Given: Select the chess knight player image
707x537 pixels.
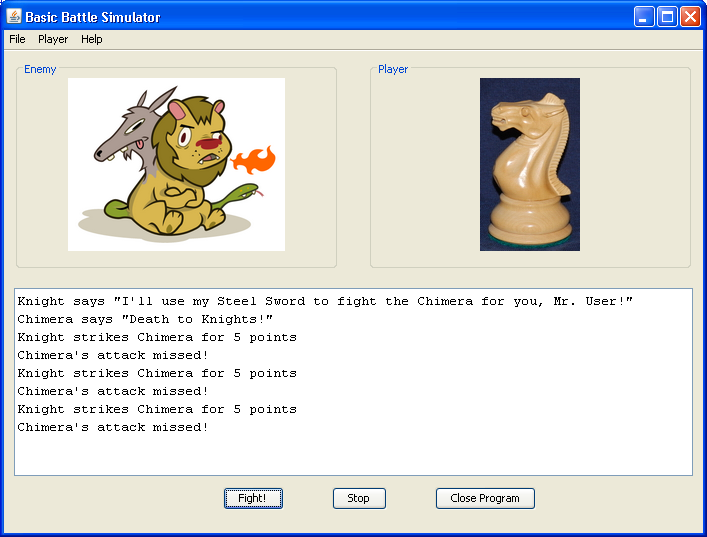Looking at the screenshot, I should (530, 164).
